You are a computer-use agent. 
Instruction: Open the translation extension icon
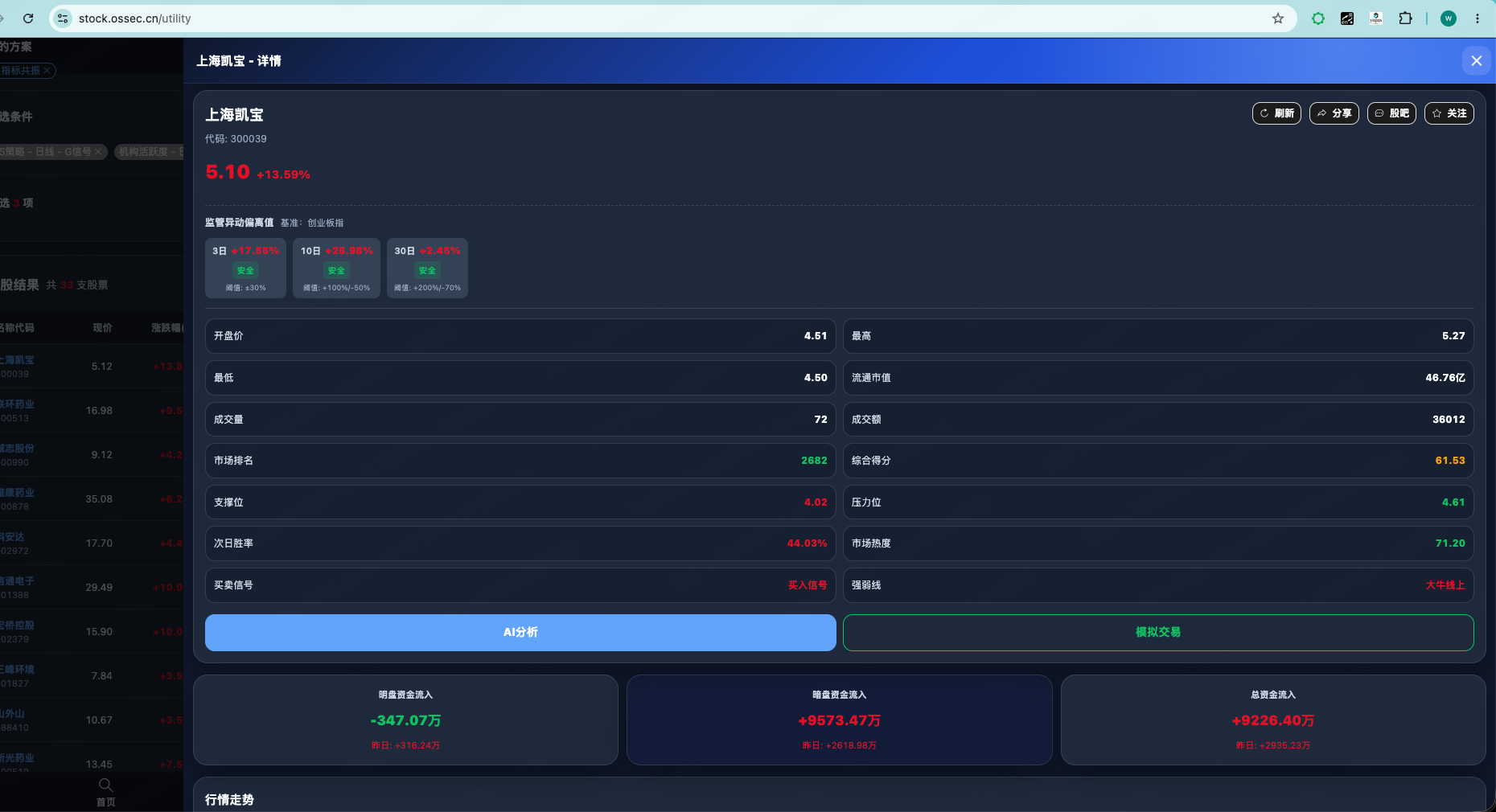click(1347, 18)
